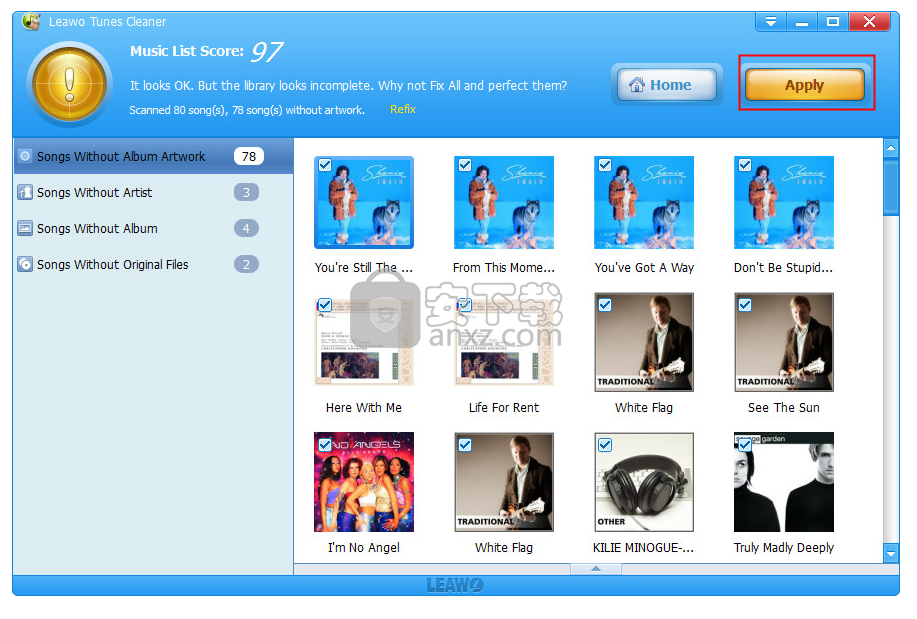Click scrollbar up arrow

(891, 148)
